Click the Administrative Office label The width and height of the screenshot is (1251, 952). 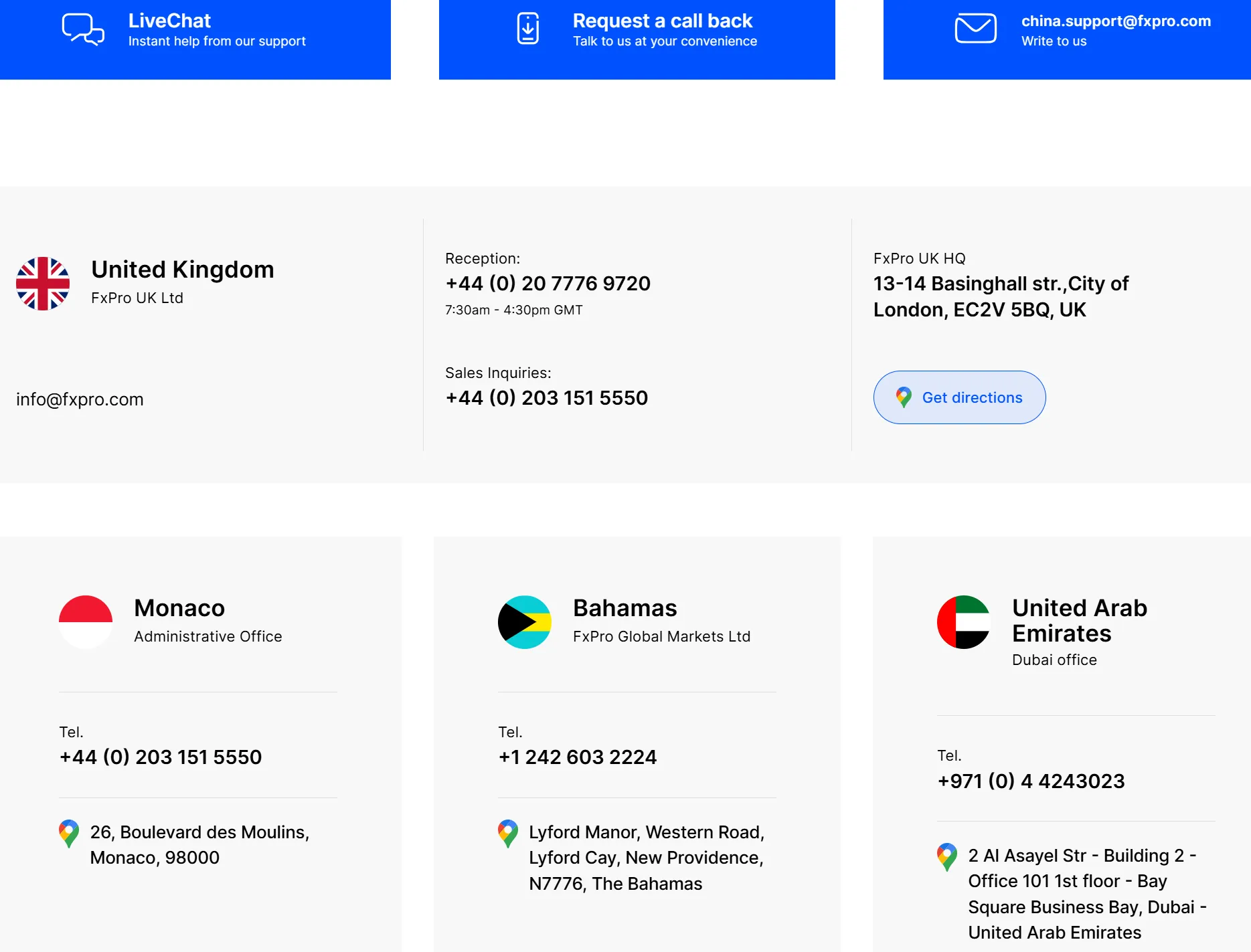208,637
